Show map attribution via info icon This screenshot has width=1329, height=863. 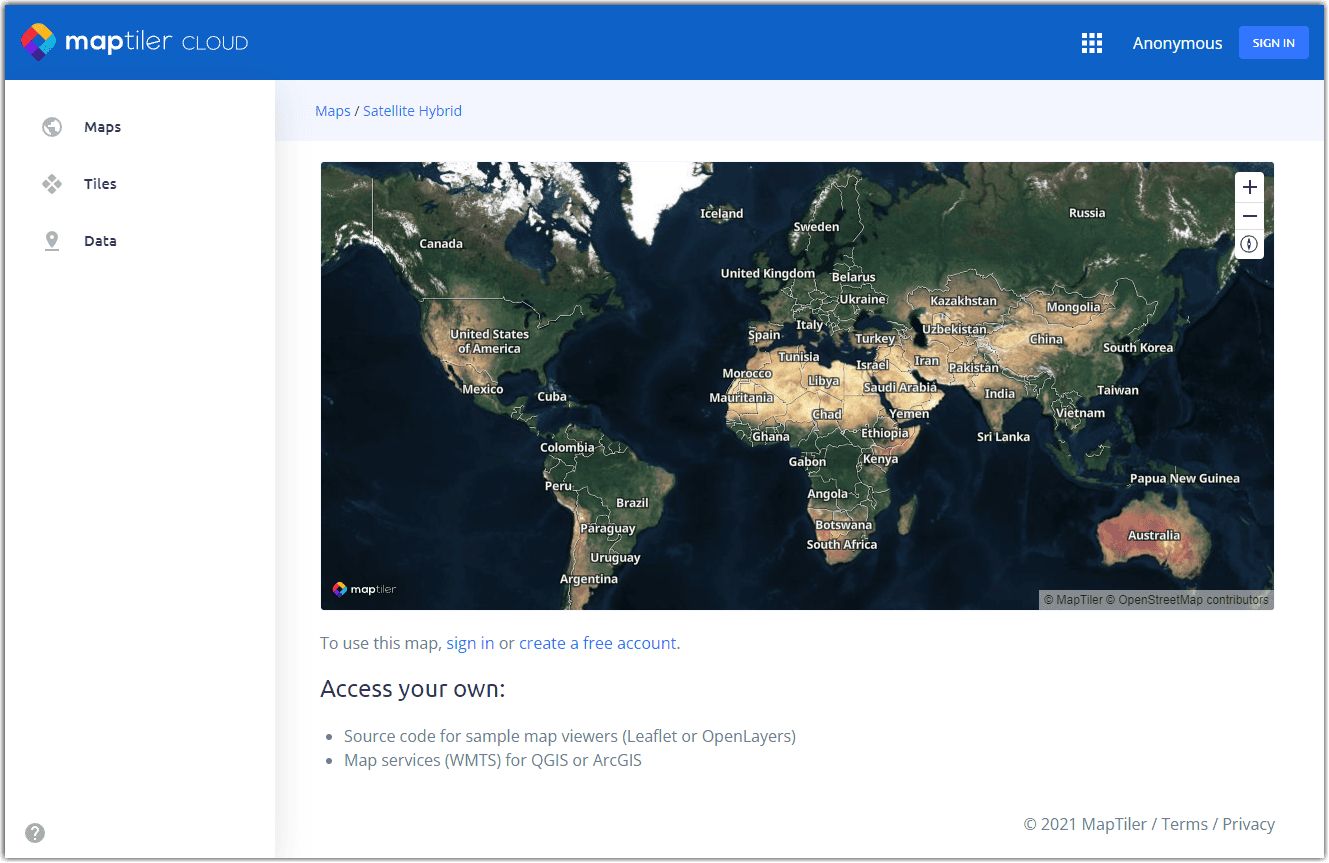pos(1249,244)
